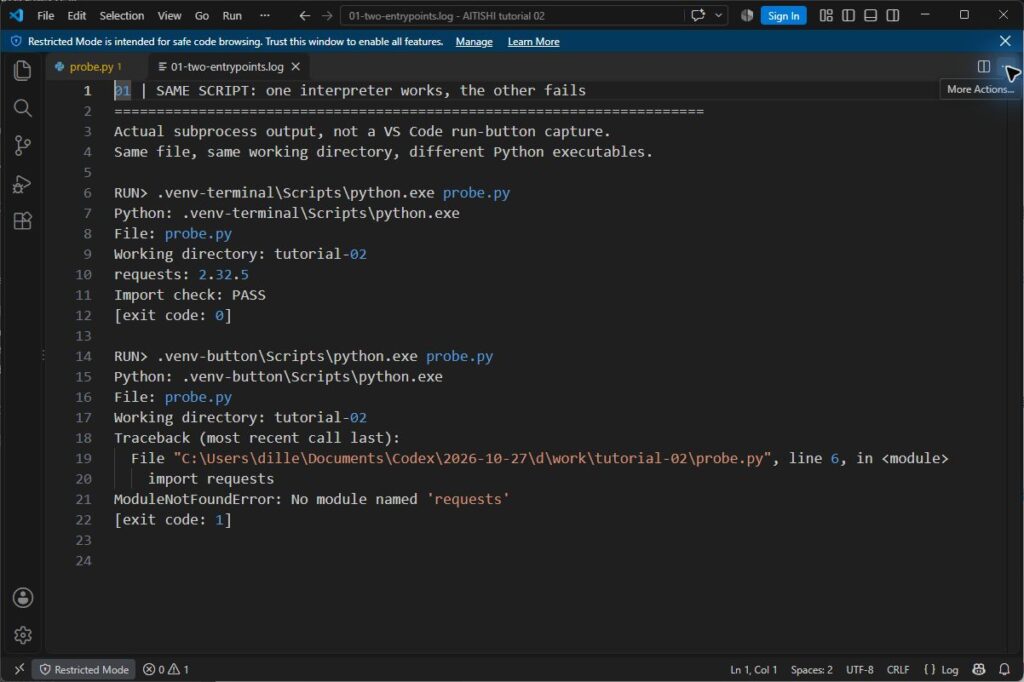Click Ln 1, Col 1 in the status bar
Viewport: 1024px width, 682px height.
tap(753, 670)
